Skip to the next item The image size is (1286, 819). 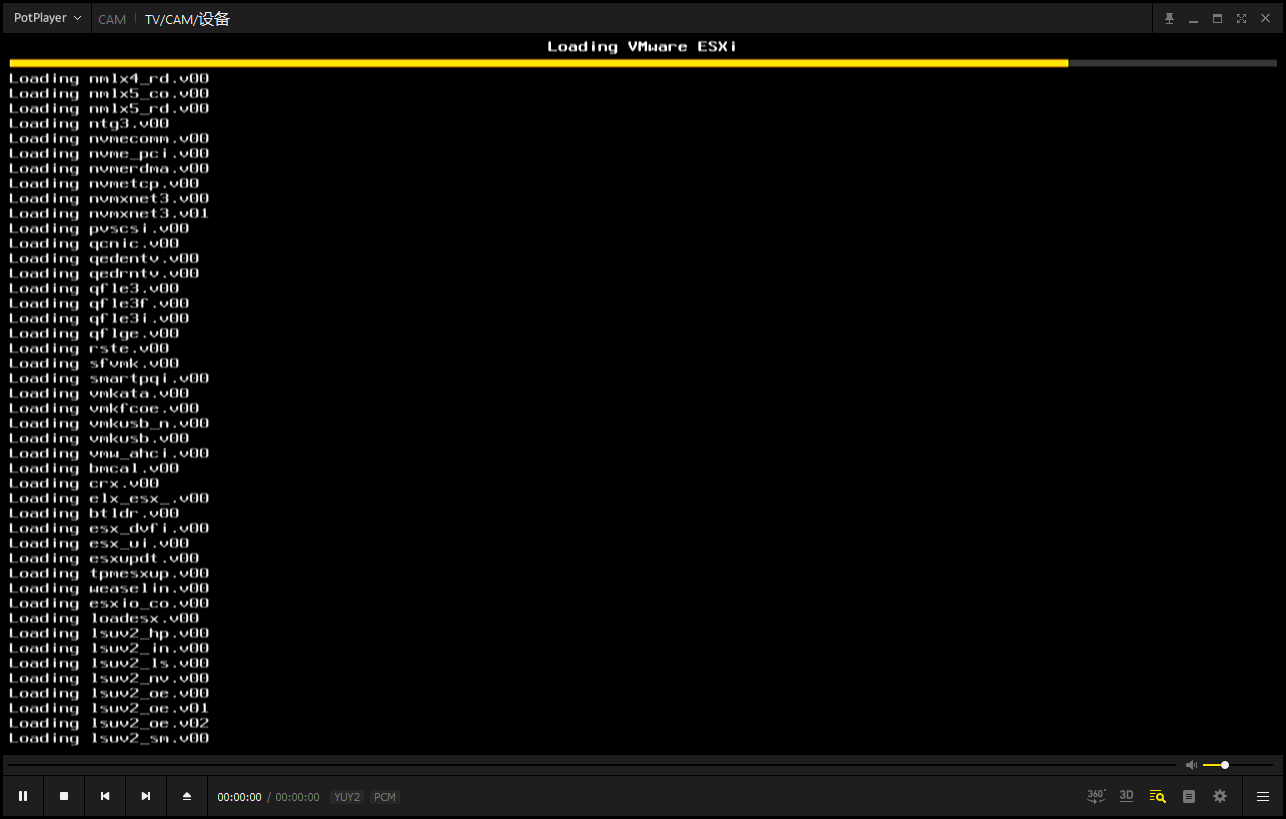146,796
